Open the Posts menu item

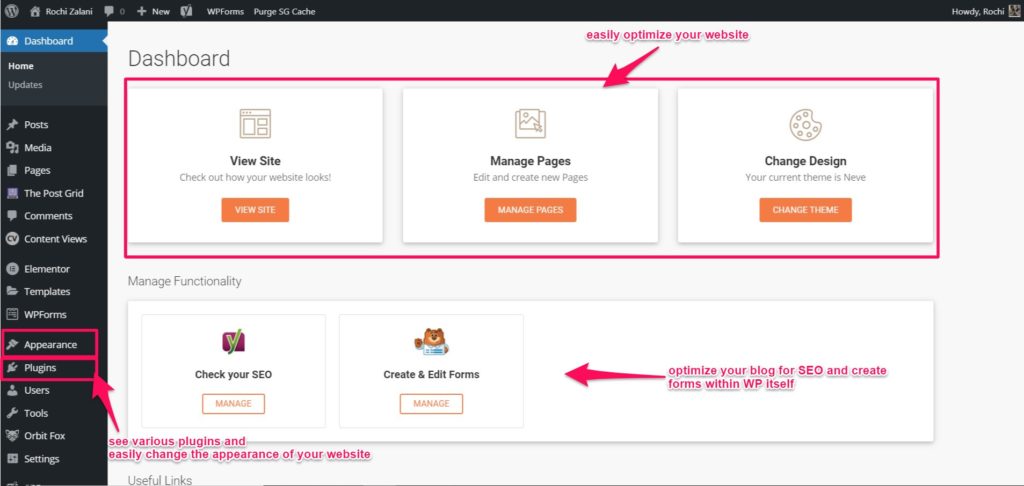point(36,125)
